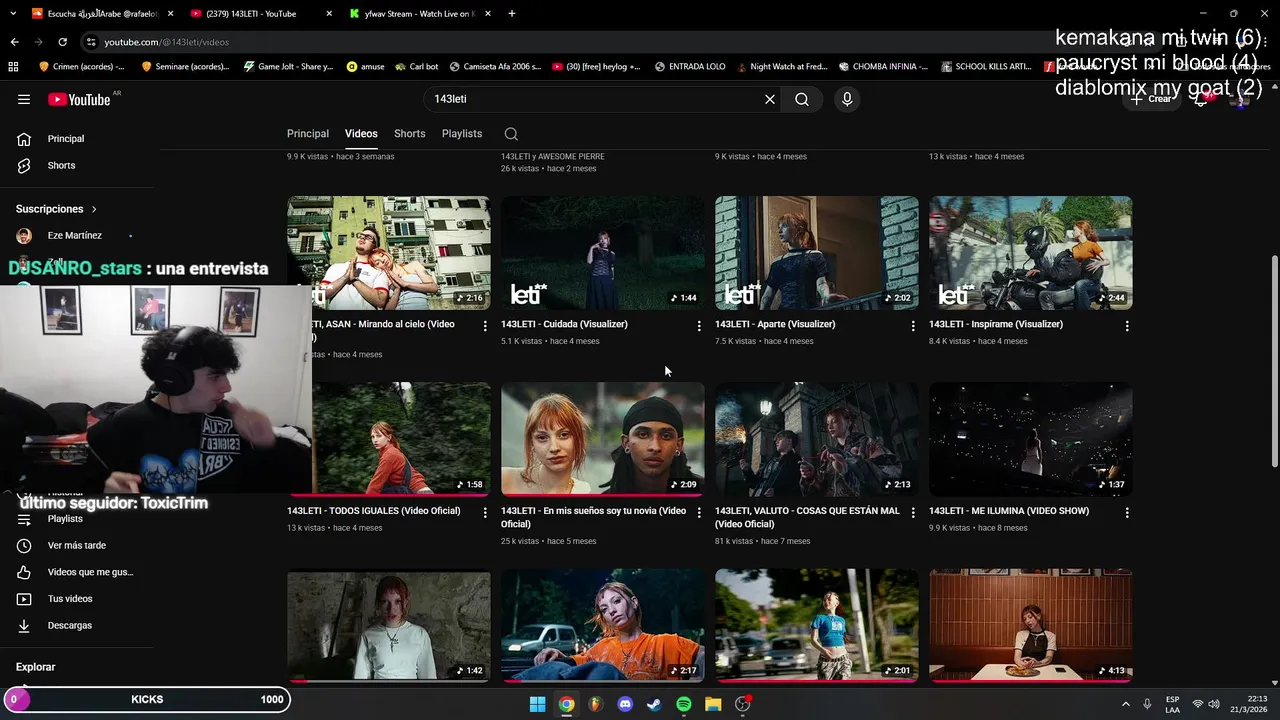Open options menu for En mis sueños video
The image size is (1280, 720).
699,513
